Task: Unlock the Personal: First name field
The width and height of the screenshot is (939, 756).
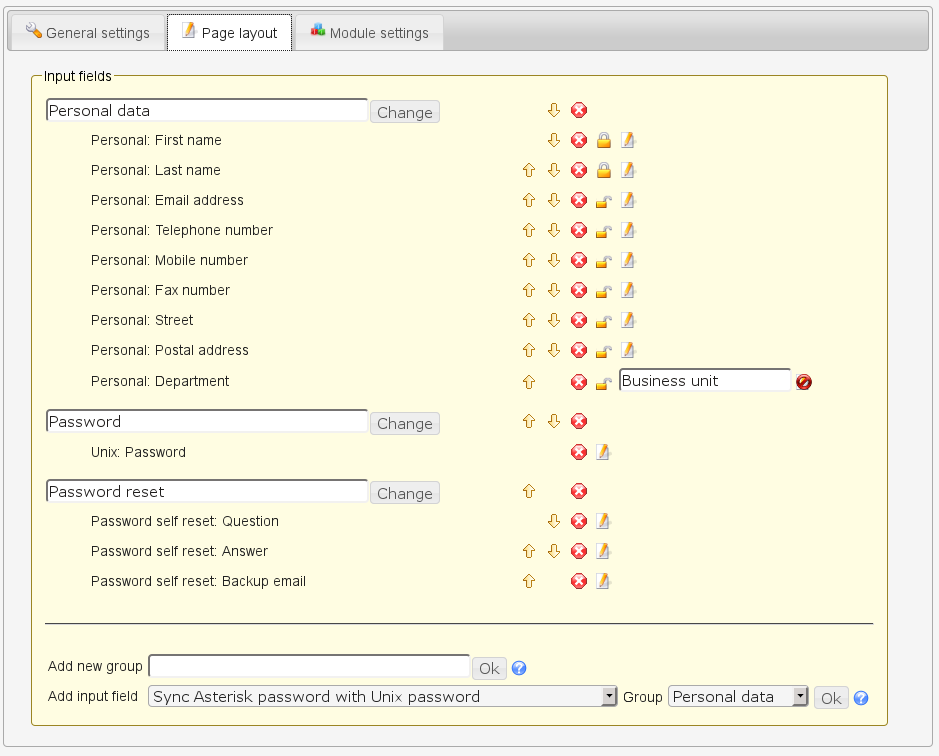Action: click(x=604, y=140)
